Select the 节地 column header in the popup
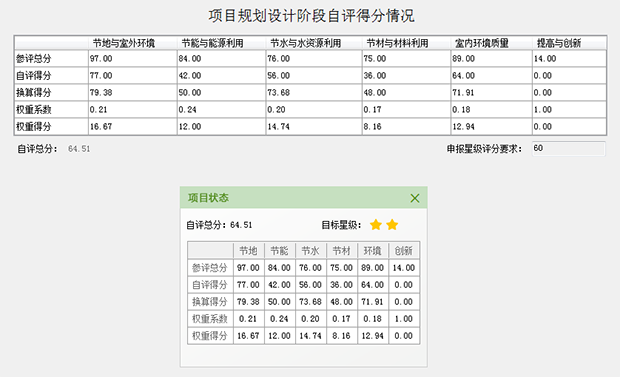 [x=249, y=250]
